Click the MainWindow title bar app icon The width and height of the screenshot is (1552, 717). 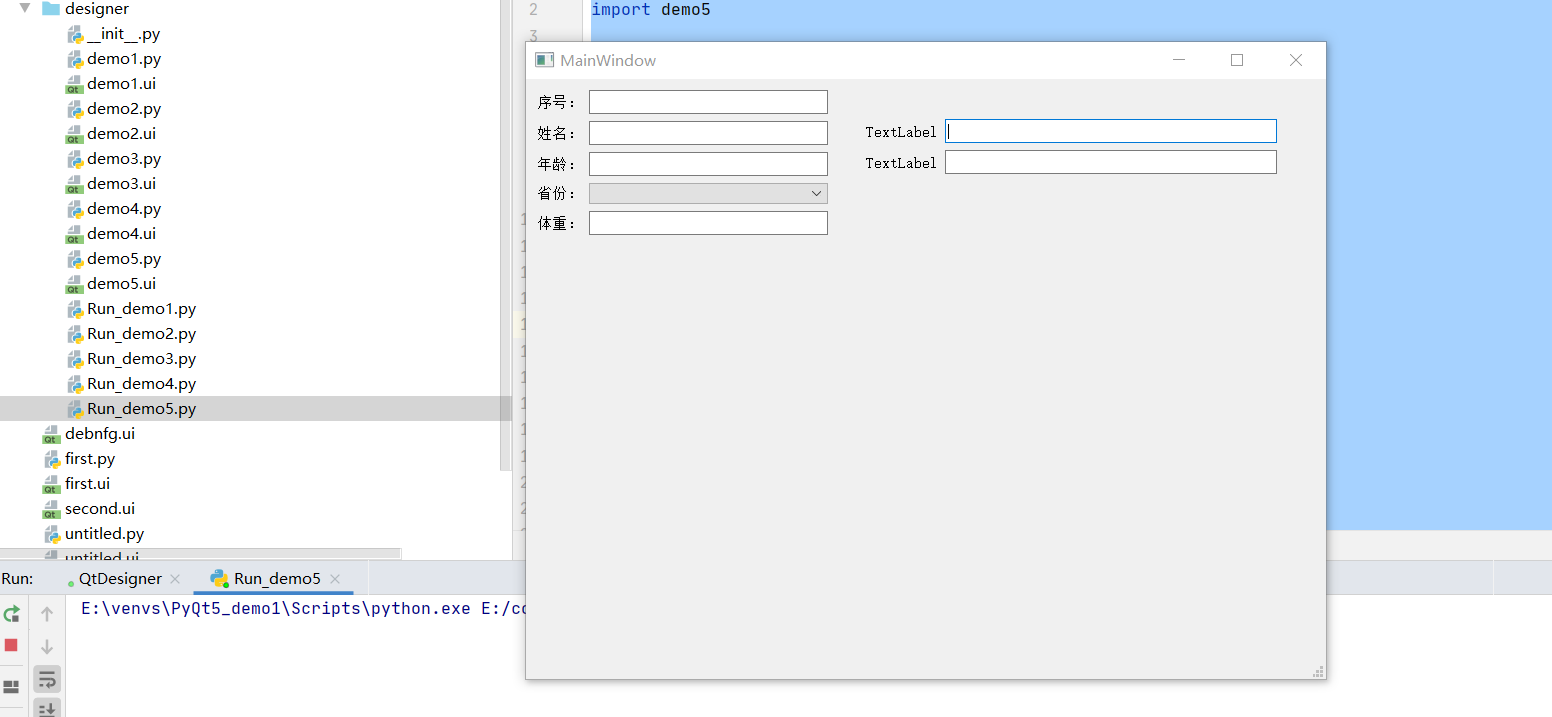[545, 60]
